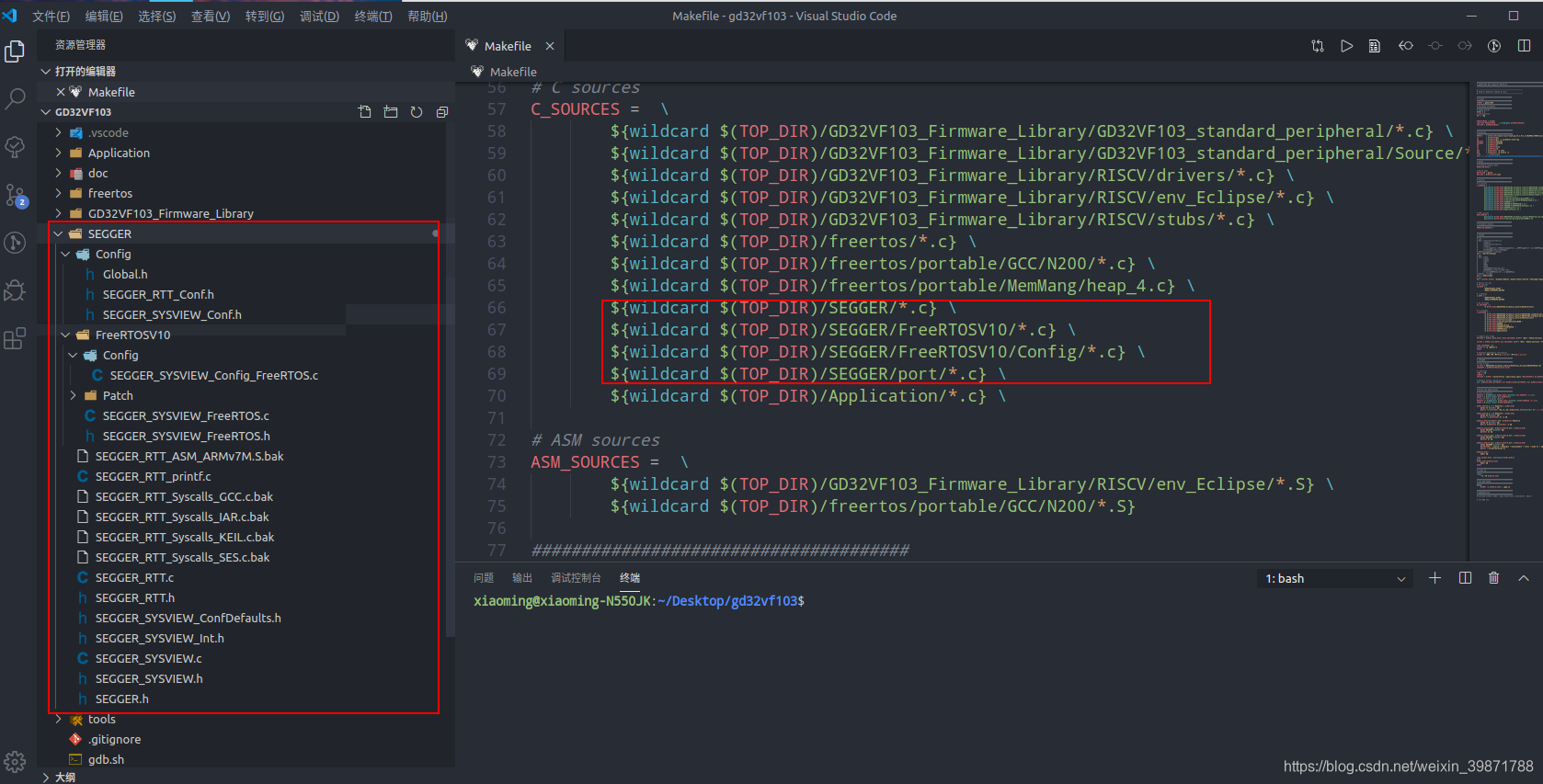Image resolution: width=1543 pixels, height=784 pixels.
Task: Refresh the explorer file tree
Action: (x=417, y=112)
